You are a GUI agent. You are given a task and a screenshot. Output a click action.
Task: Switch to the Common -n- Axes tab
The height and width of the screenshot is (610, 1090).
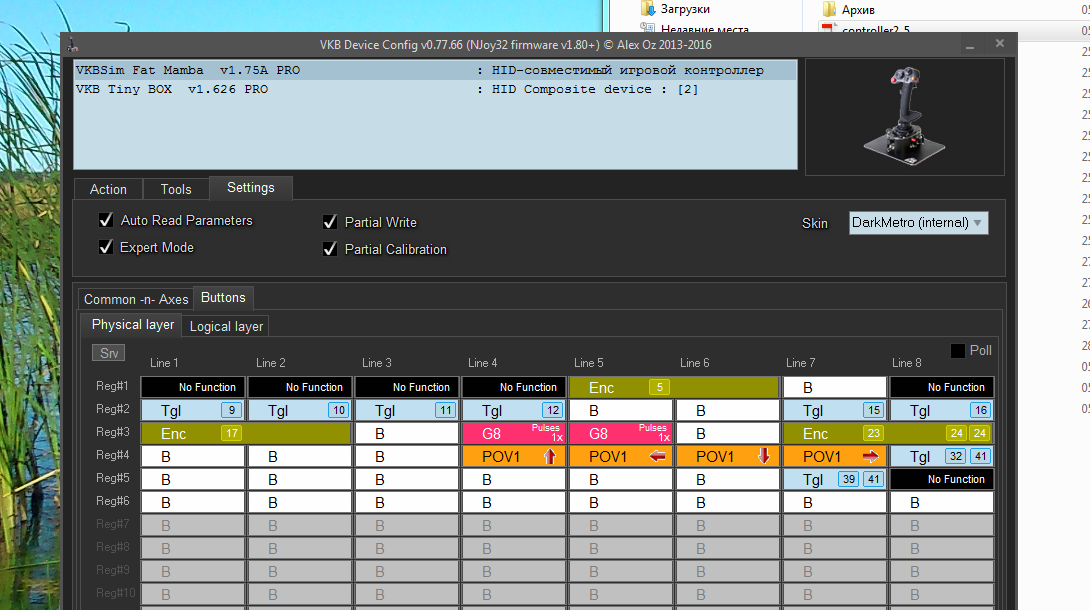point(136,299)
